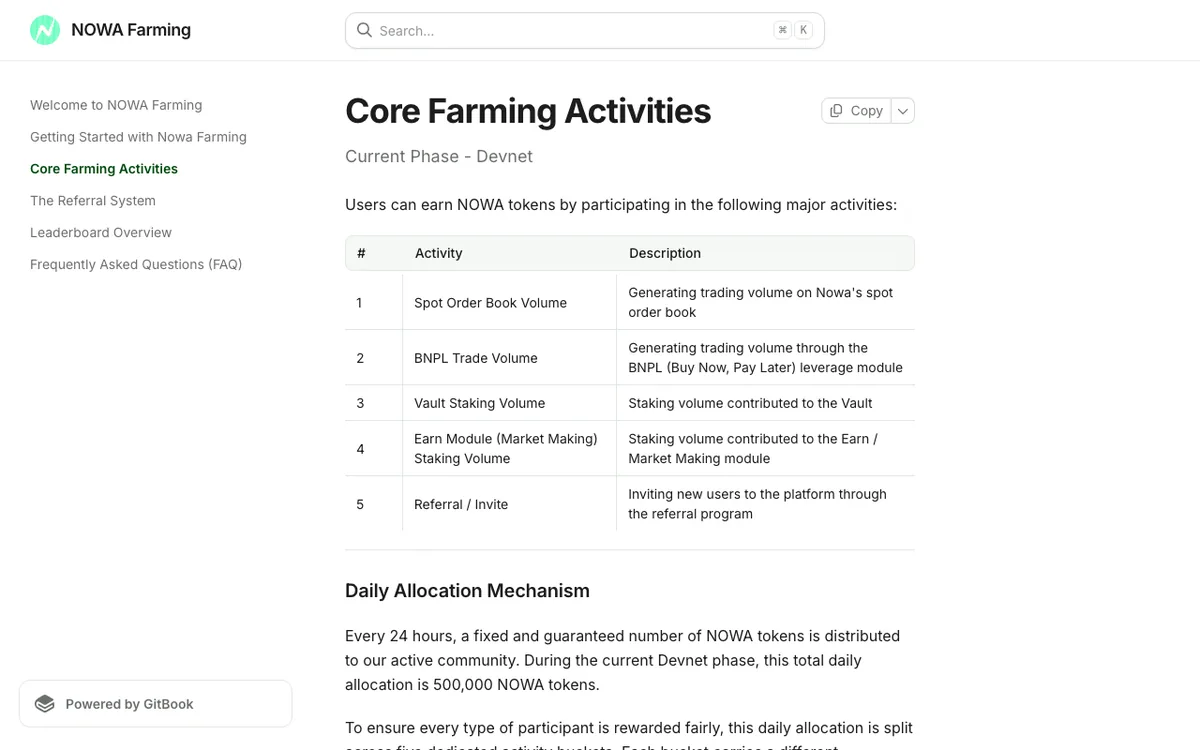Open Getting Started with Nowa Farming
Viewport: 1200px width, 750px height.
pyautogui.click(x=138, y=137)
